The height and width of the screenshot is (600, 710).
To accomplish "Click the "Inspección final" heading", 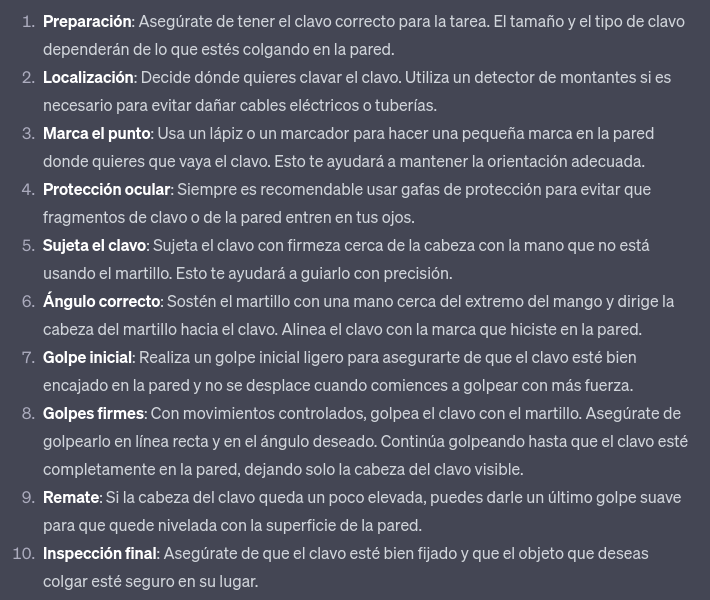I will pyautogui.click(x=99, y=553).
